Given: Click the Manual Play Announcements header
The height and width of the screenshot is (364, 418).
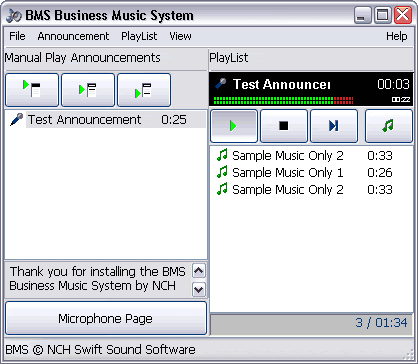Looking at the screenshot, I should [83, 58].
